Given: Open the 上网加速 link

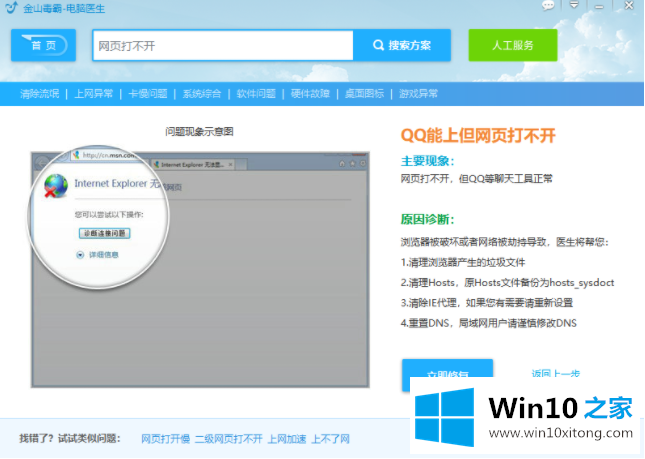Looking at the screenshot, I should (287, 439).
